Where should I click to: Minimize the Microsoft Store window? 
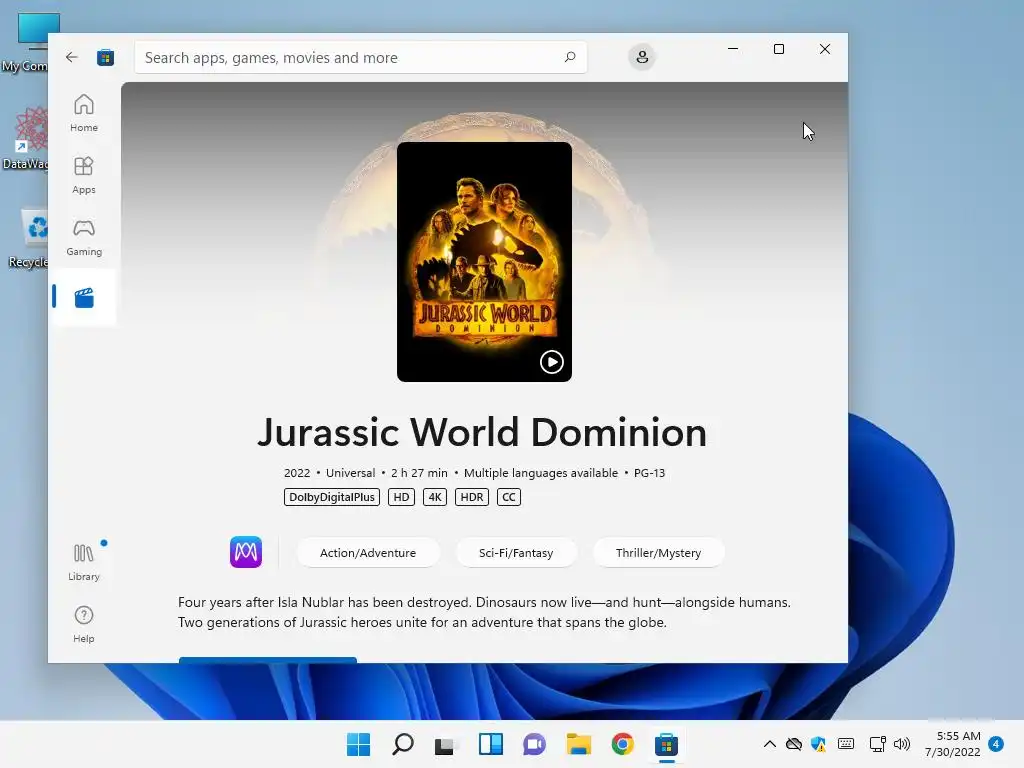(x=733, y=49)
